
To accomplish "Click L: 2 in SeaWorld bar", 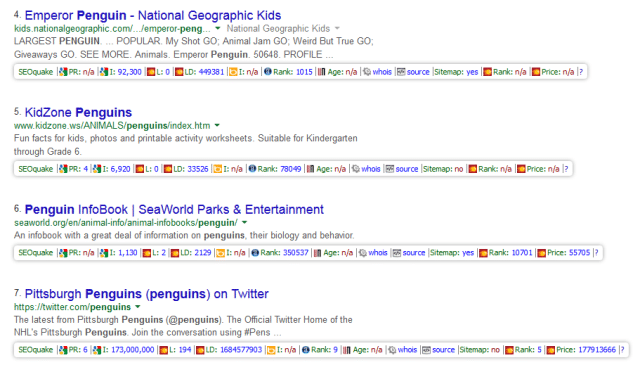I will (x=159, y=253).
